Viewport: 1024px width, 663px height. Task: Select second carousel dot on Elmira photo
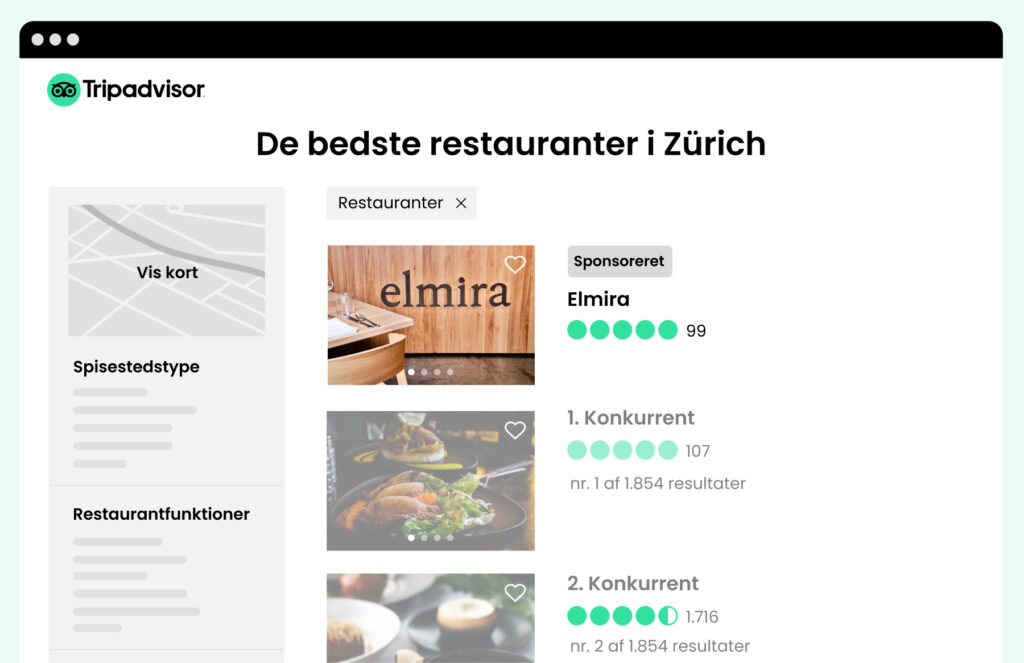pos(424,372)
